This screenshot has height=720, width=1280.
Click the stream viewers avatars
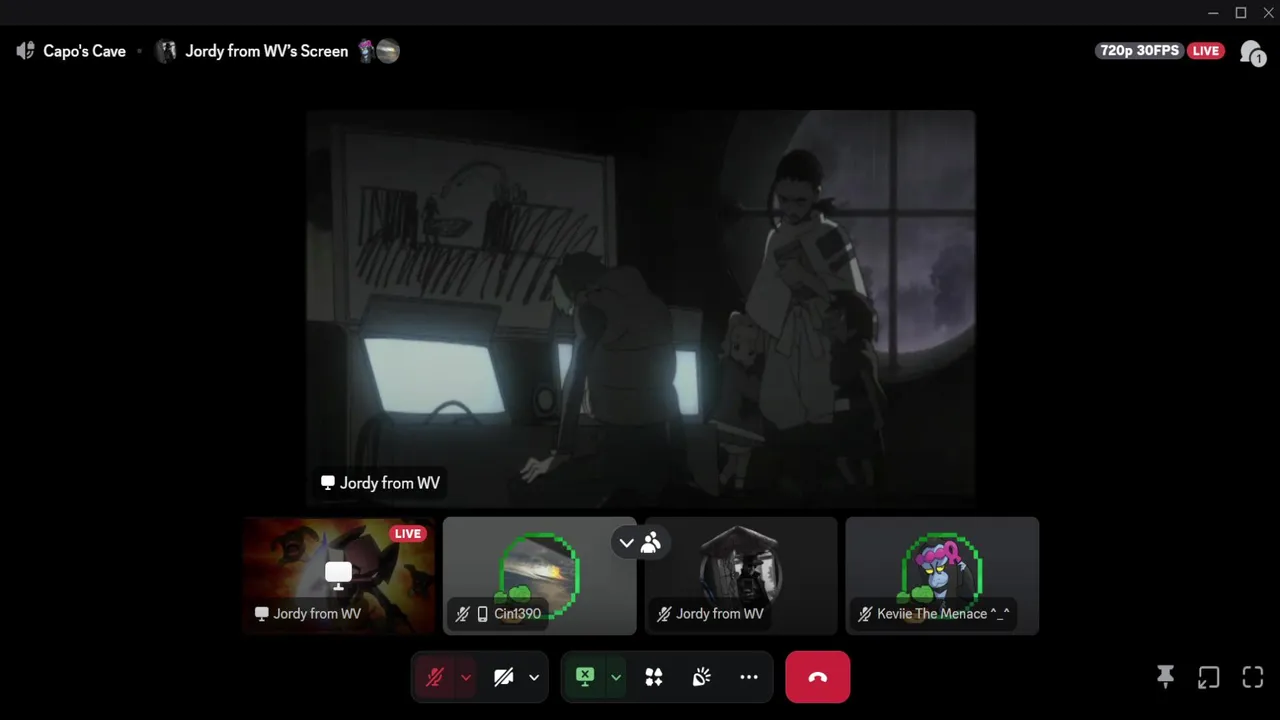(379, 51)
